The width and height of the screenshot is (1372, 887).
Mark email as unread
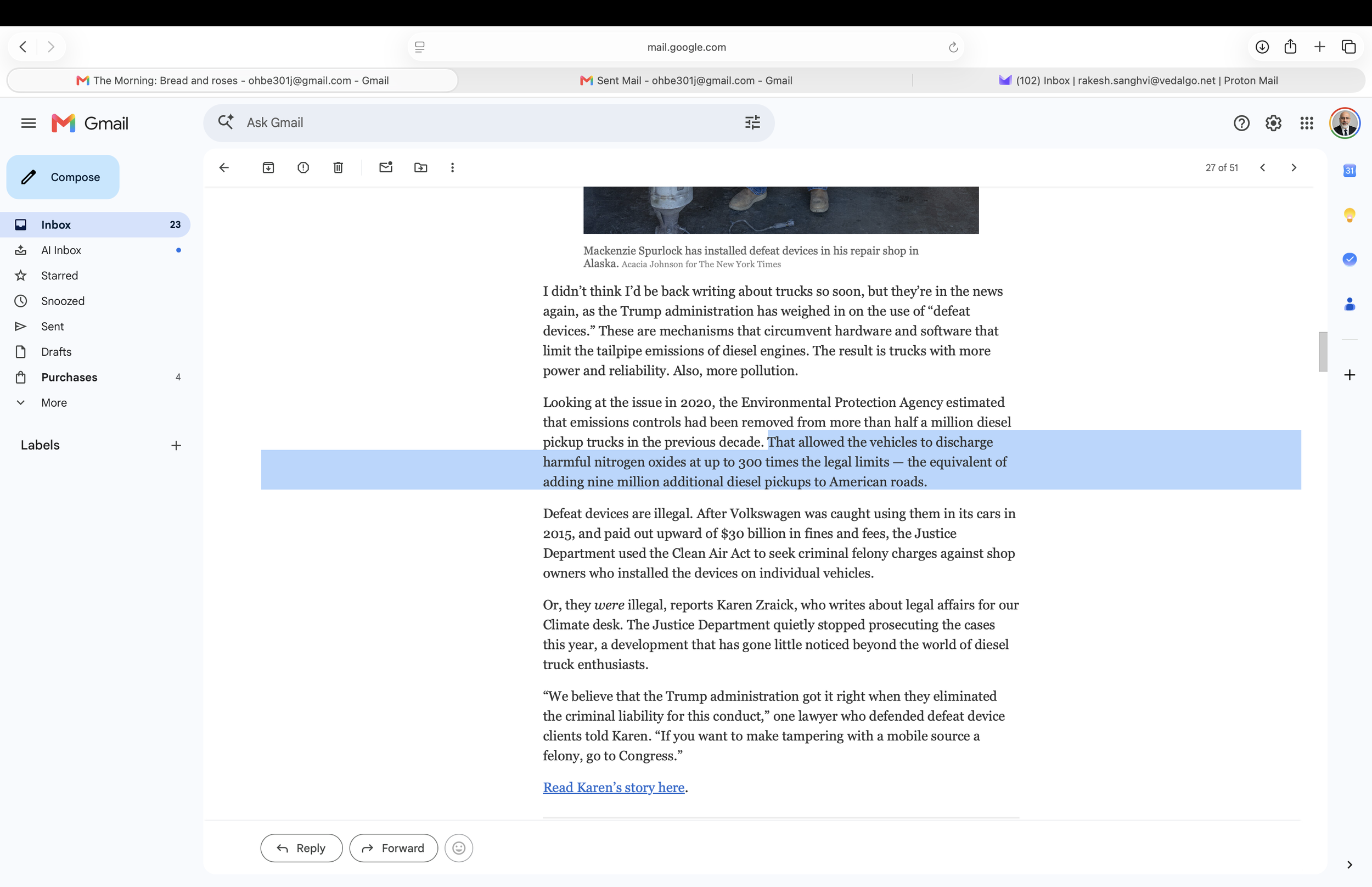click(386, 167)
